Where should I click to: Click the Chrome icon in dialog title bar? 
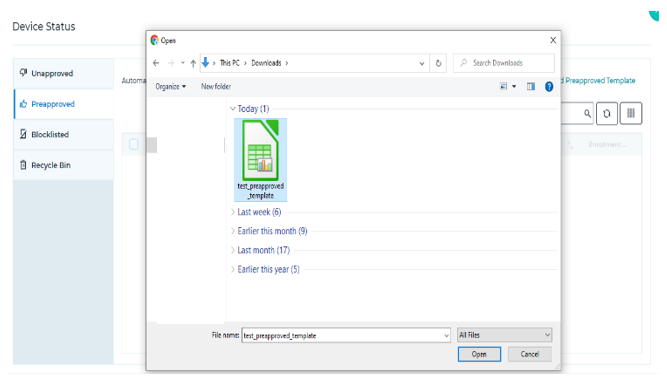pyautogui.click(x=154, y=40)
